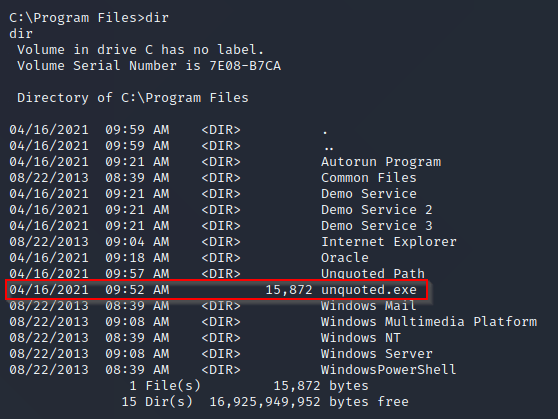Click the 'Unquoted Path' directory name
This screenshot has width=558, height=419.
pyautogui.click(x=373, y=274)
